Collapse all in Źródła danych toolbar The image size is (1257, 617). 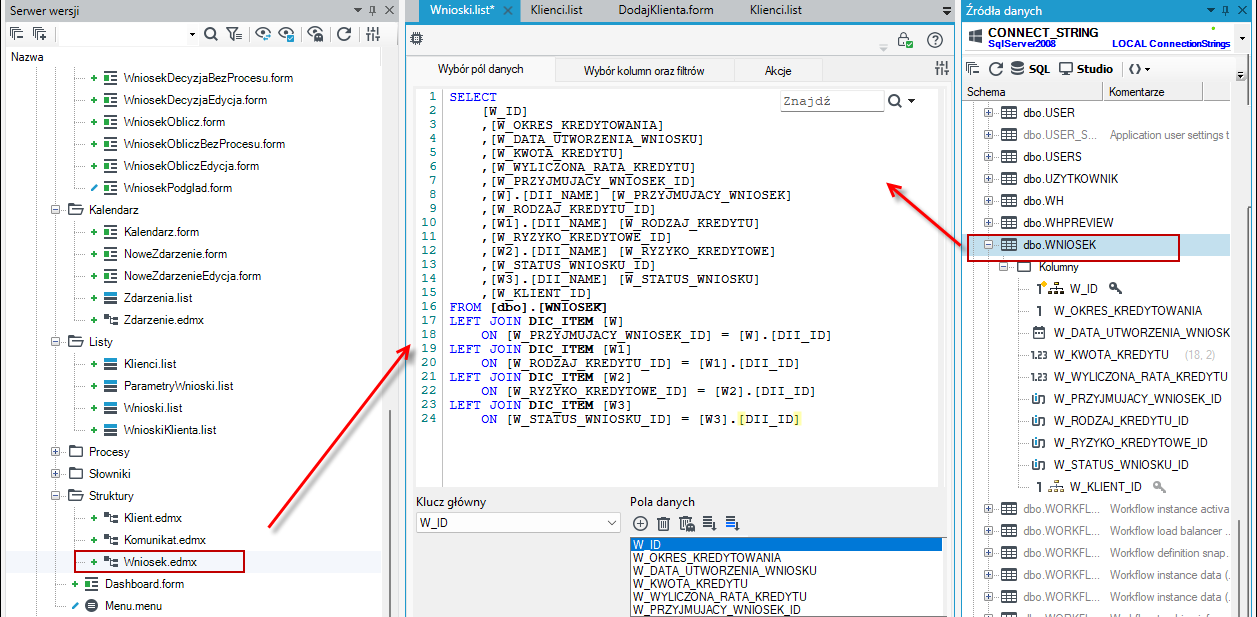(x=972, y=69)
